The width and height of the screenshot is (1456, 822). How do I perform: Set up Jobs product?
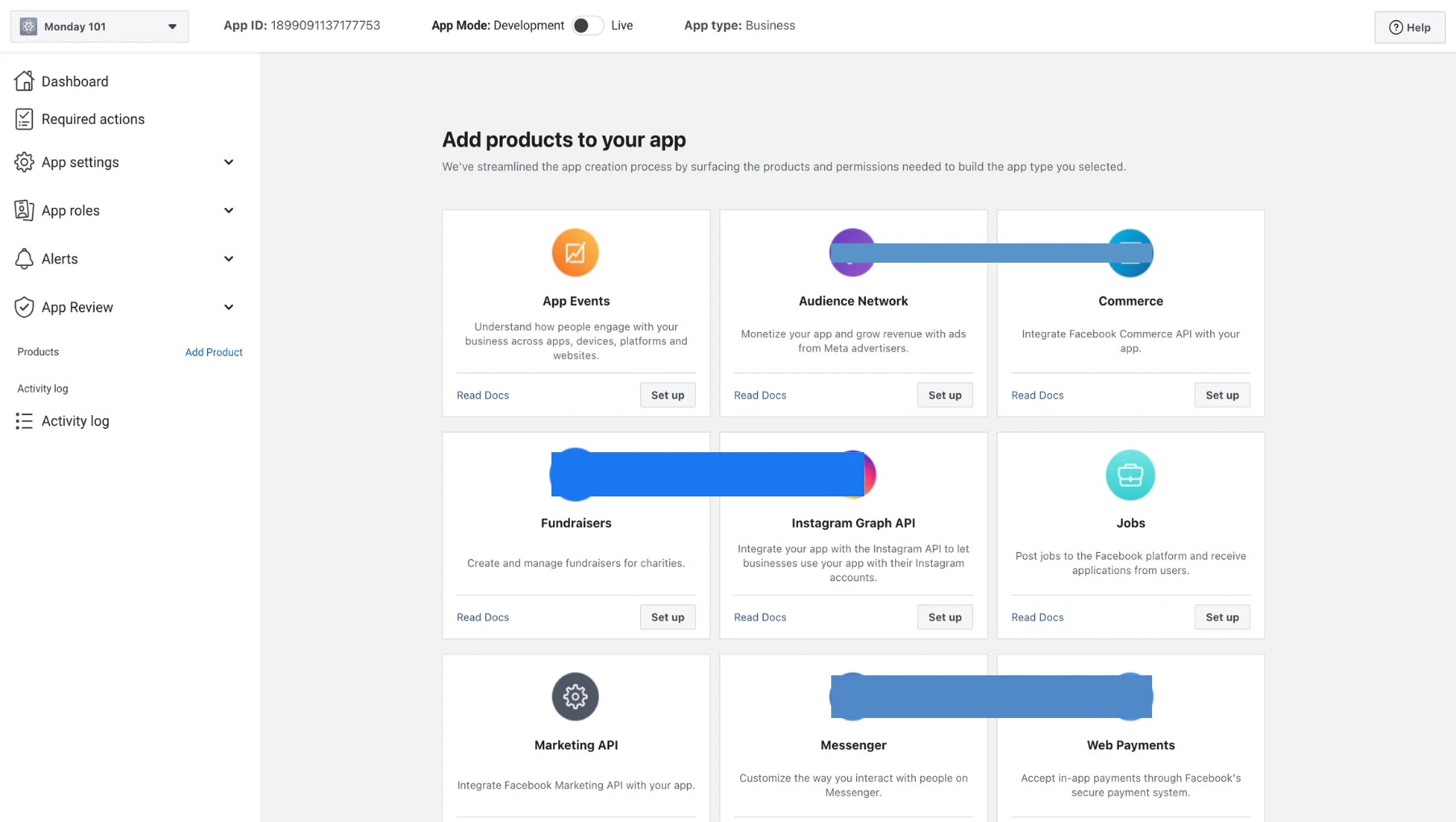click(1222, 617)
